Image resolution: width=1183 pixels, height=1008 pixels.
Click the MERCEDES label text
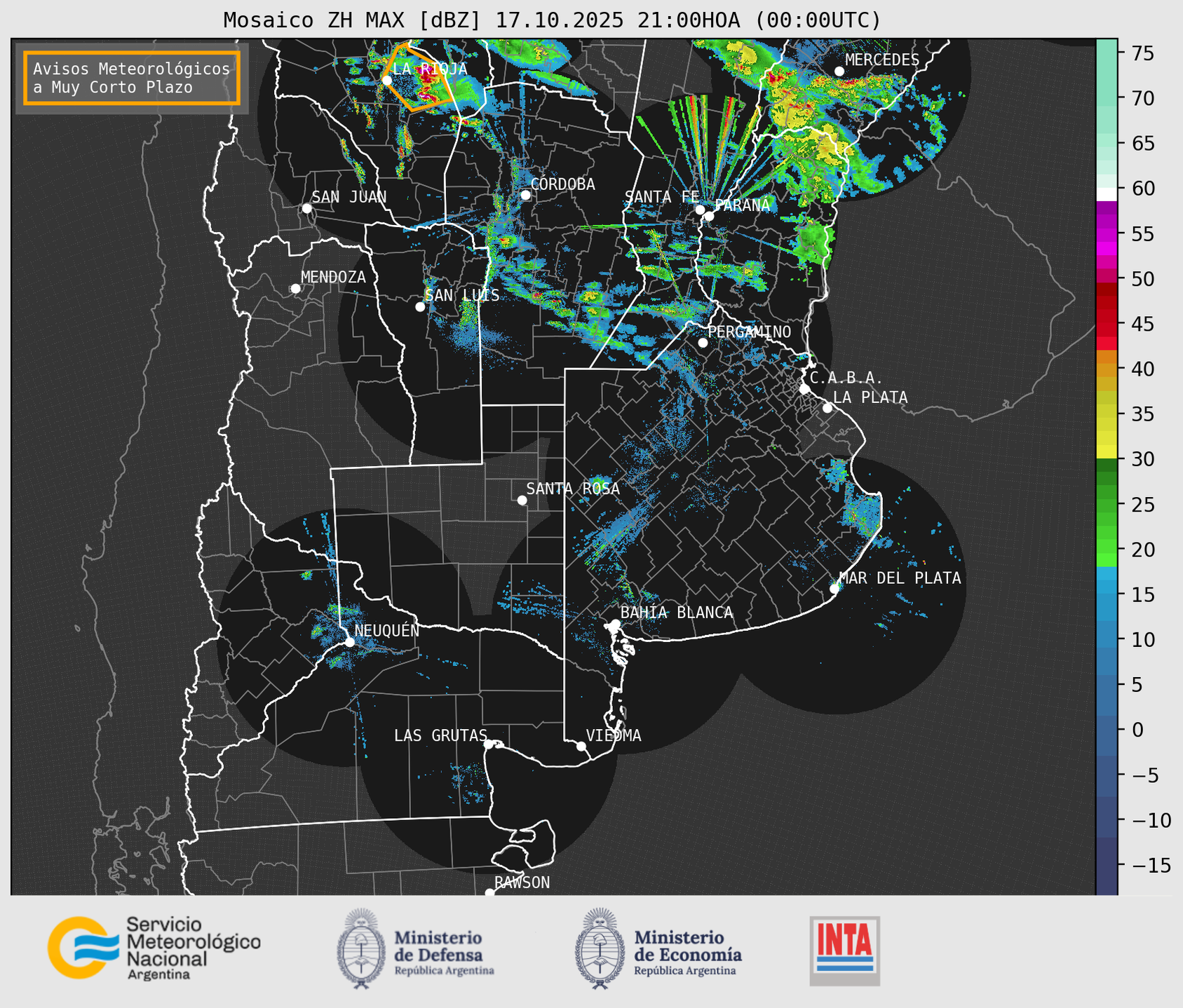(x=882, y=60)
